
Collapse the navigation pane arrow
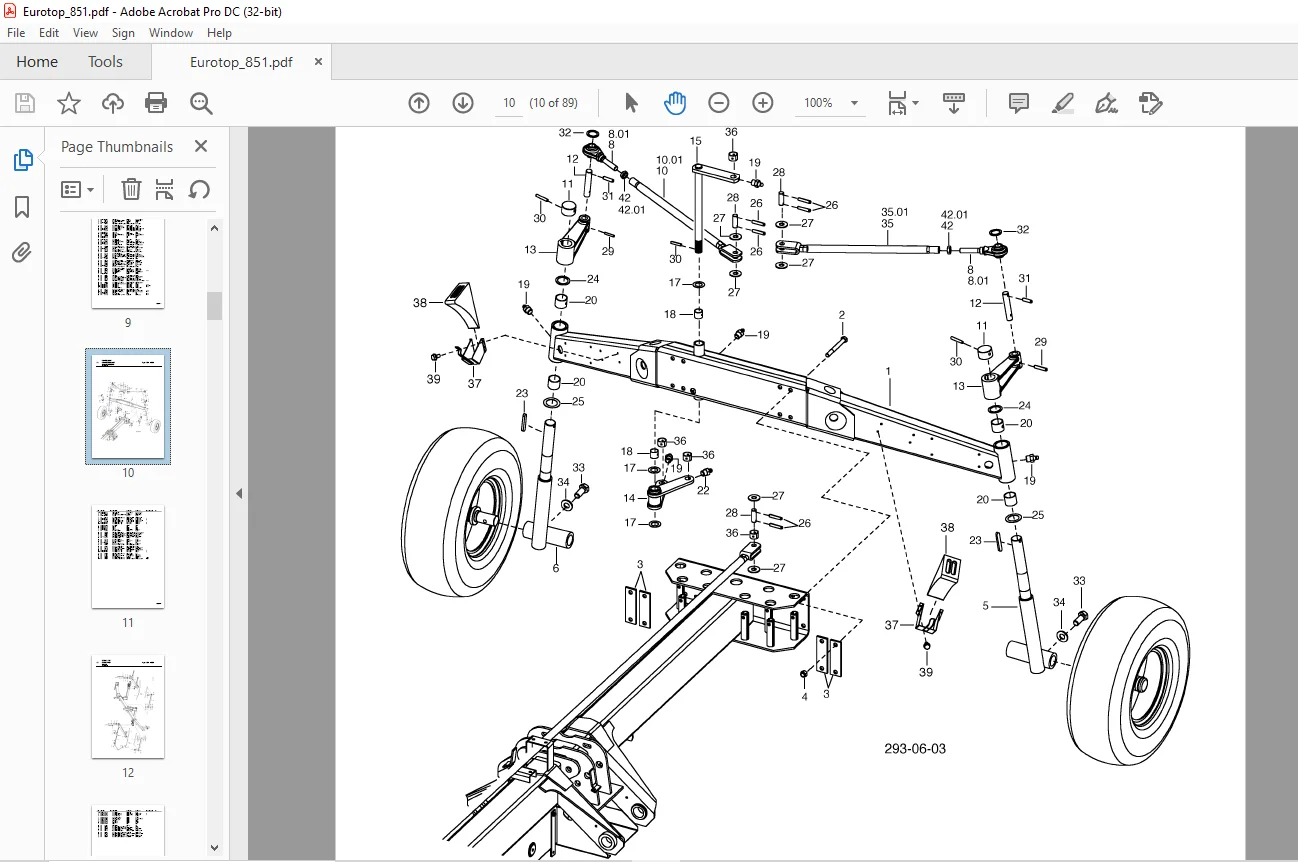click(x=239, y=494)
